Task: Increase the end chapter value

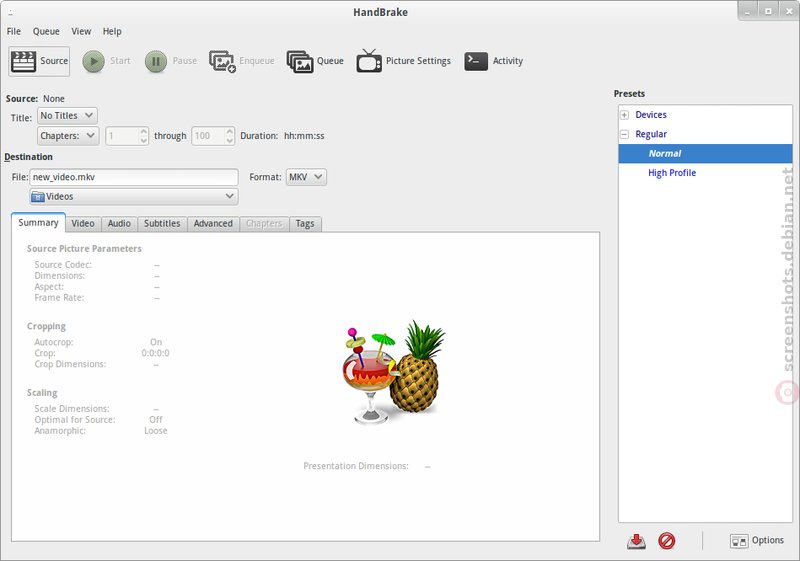Action: point(230,132)
